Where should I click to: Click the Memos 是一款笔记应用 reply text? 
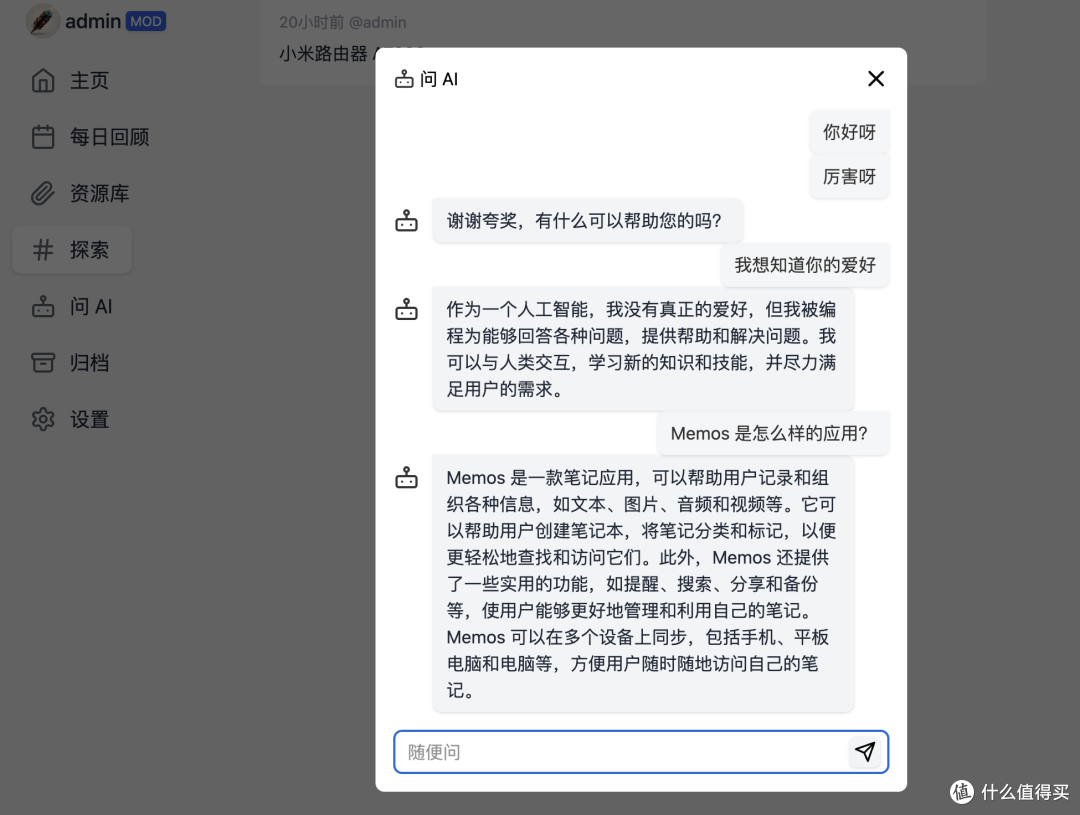(x=643, y=584)
